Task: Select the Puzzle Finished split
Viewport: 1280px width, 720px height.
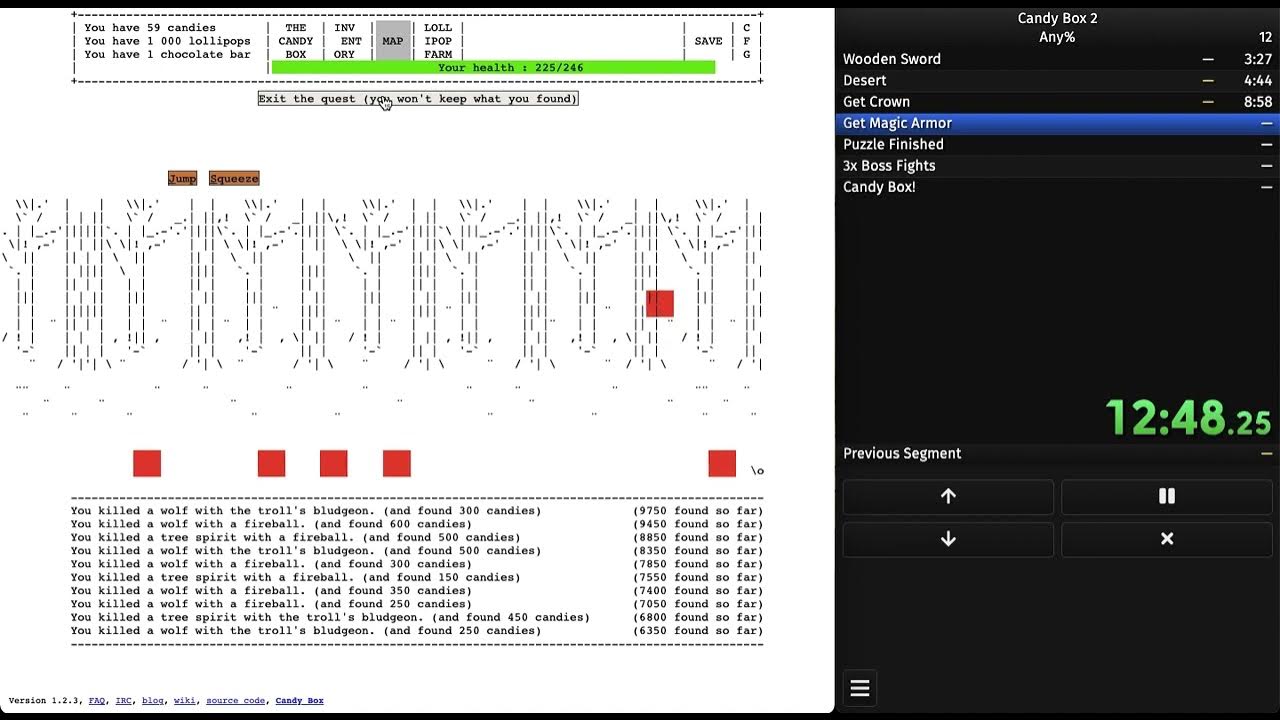Action: tap(1058, 144)
